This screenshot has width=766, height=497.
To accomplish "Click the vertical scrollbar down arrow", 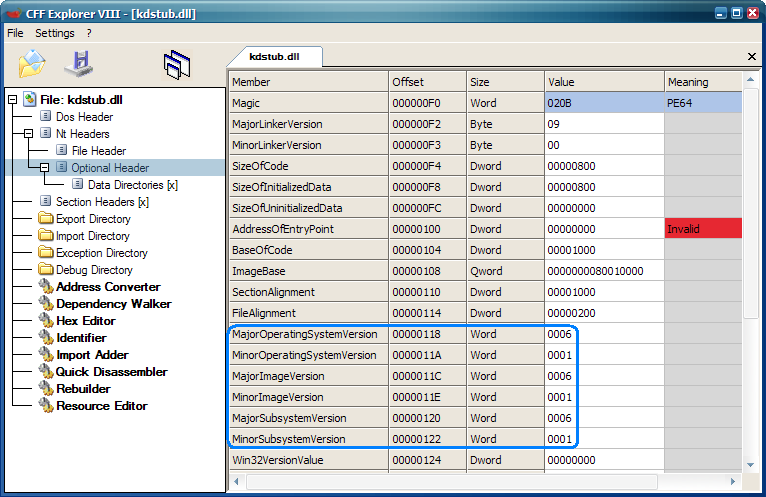I will 751,465.
